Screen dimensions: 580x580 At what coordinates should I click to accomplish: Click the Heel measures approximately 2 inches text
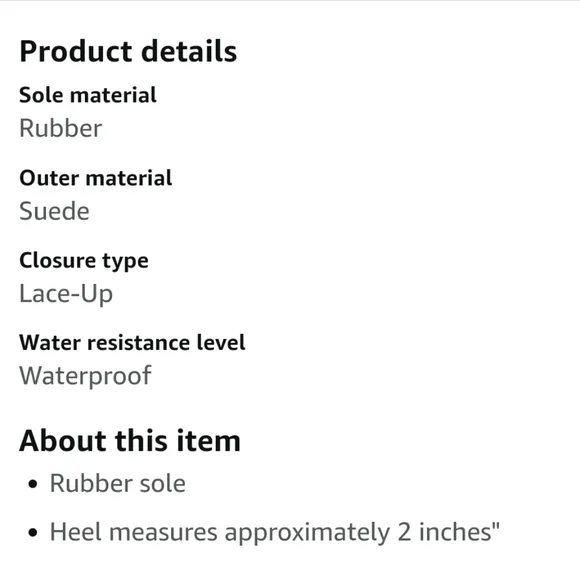275,533
